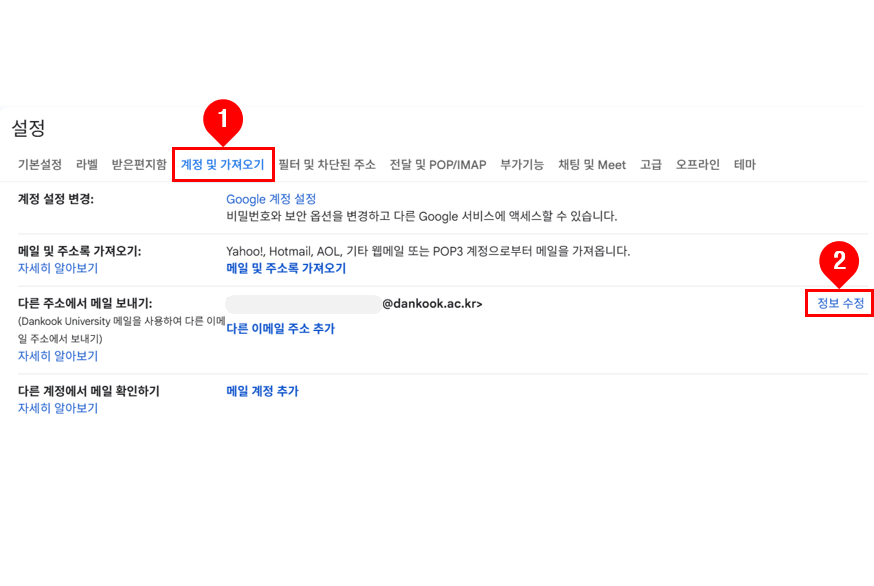Open the 전달 및 POP/IMAP tab
Viewport: 874px width, 586px height.
438,165
